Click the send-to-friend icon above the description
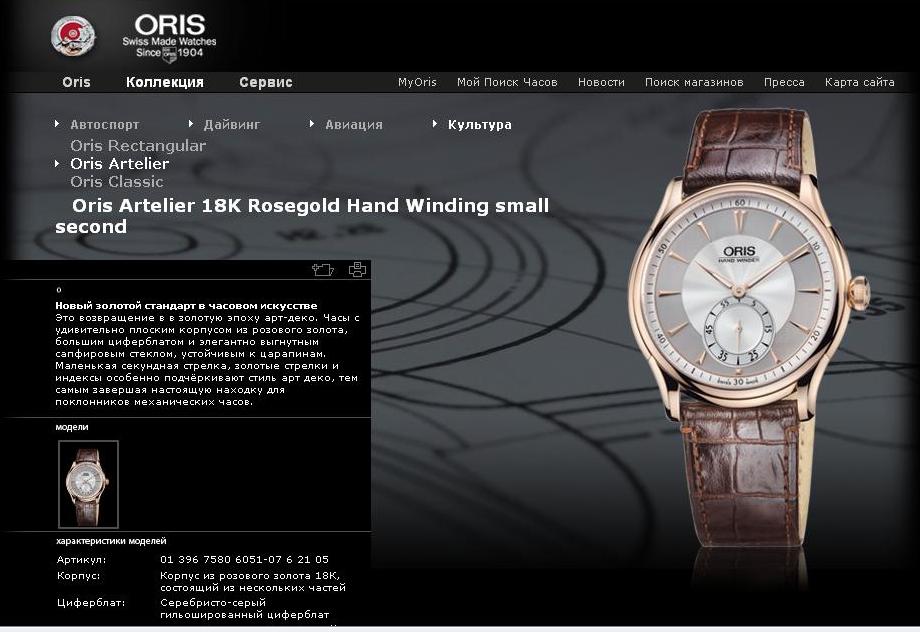The width and height of the screenshot is (920, 632). [323, 269]
